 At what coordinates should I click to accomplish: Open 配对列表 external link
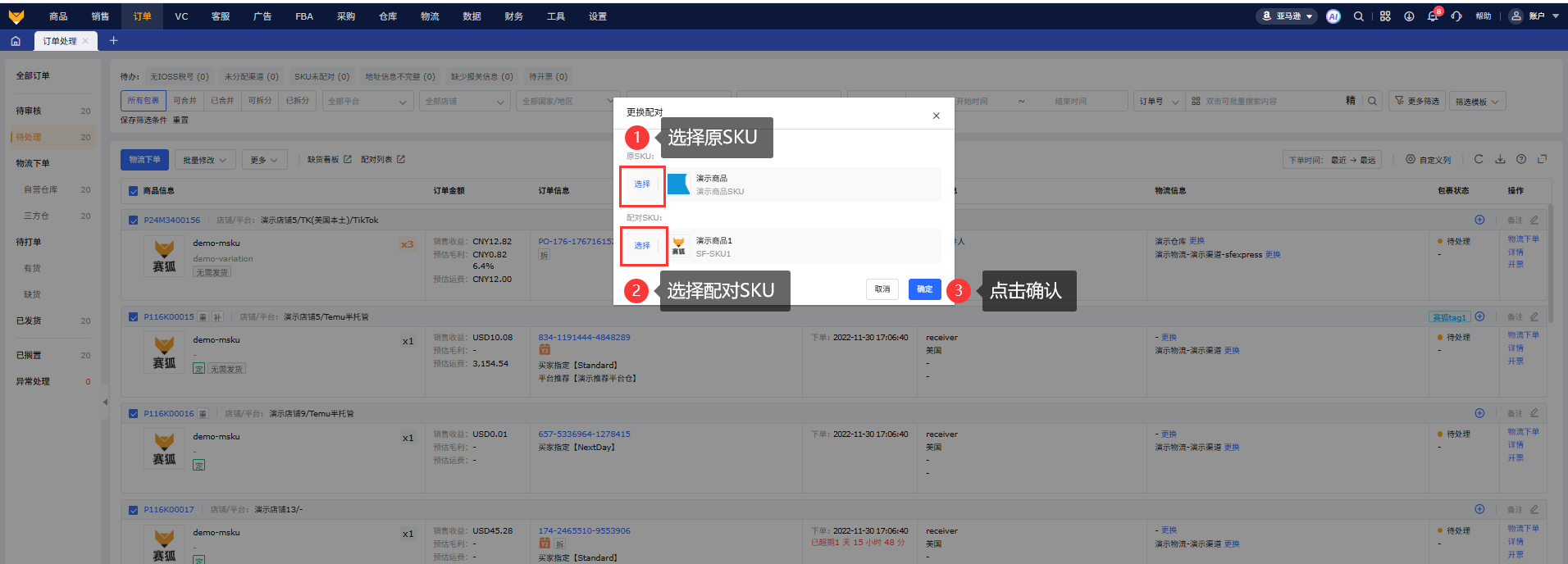click(383, 159)
